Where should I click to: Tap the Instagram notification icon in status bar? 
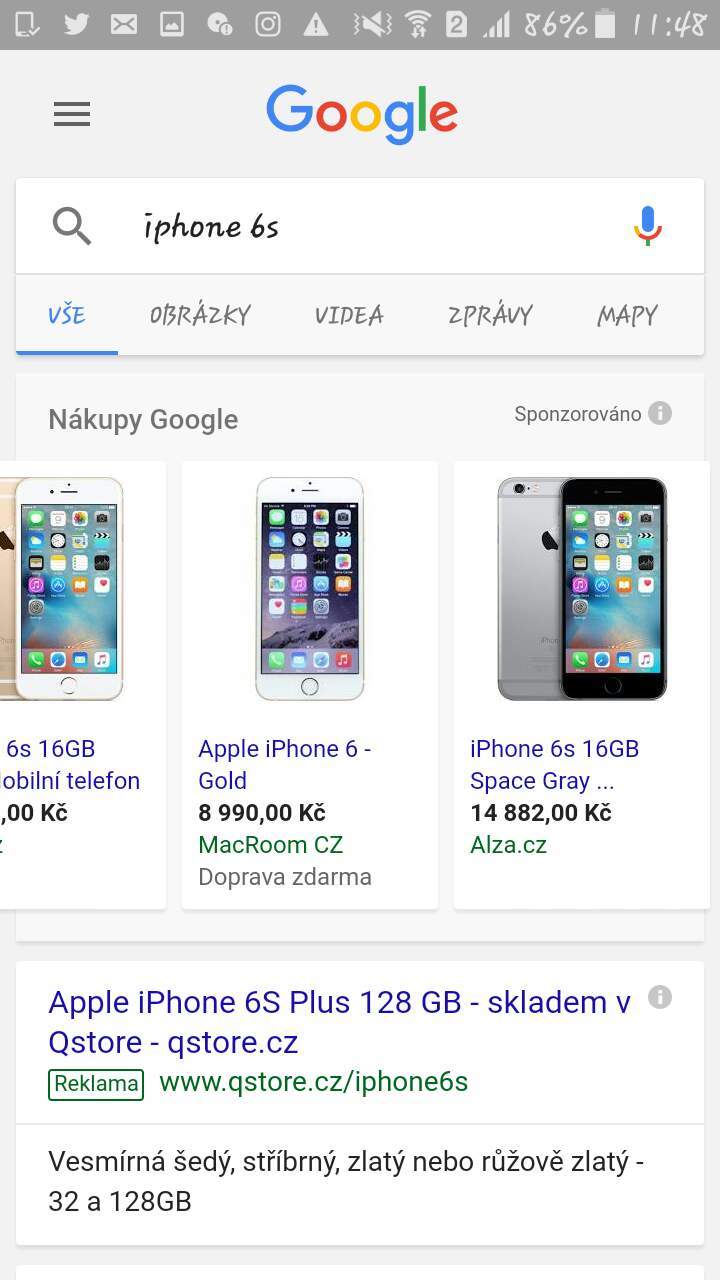tap(267, 24)
